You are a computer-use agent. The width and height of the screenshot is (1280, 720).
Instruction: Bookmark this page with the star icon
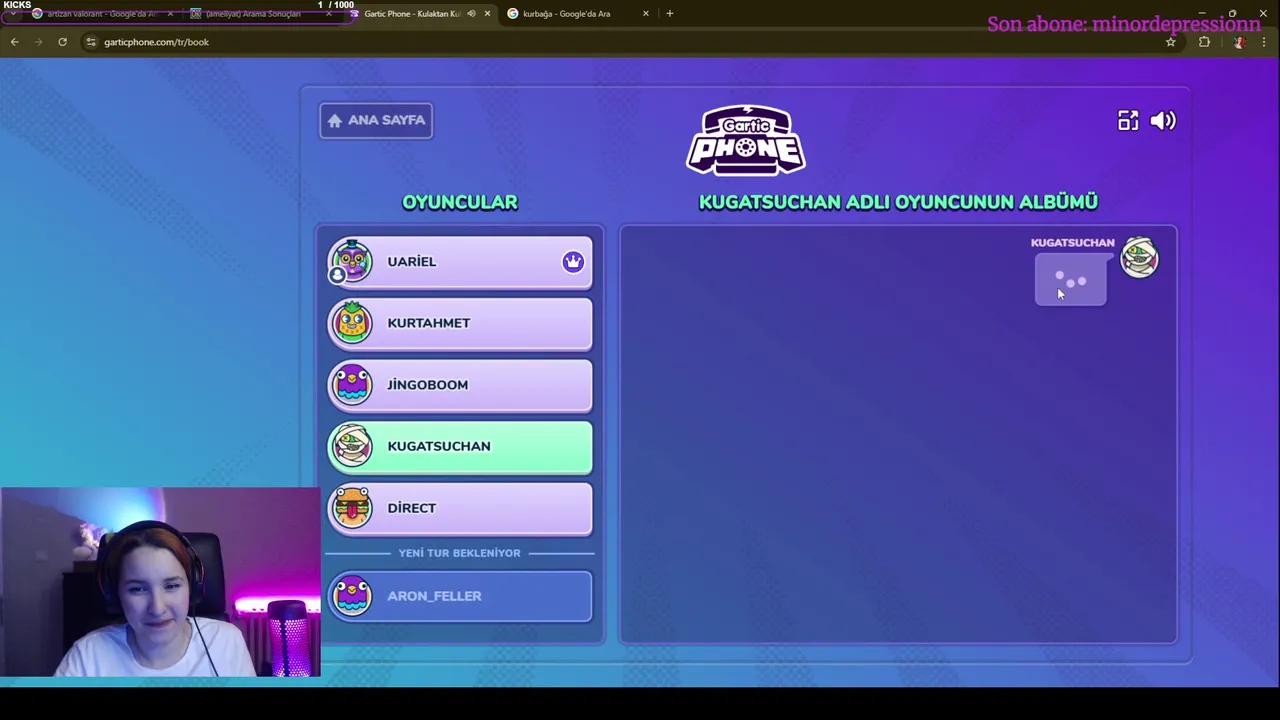pyautogui.click(x=1170, y=42)
